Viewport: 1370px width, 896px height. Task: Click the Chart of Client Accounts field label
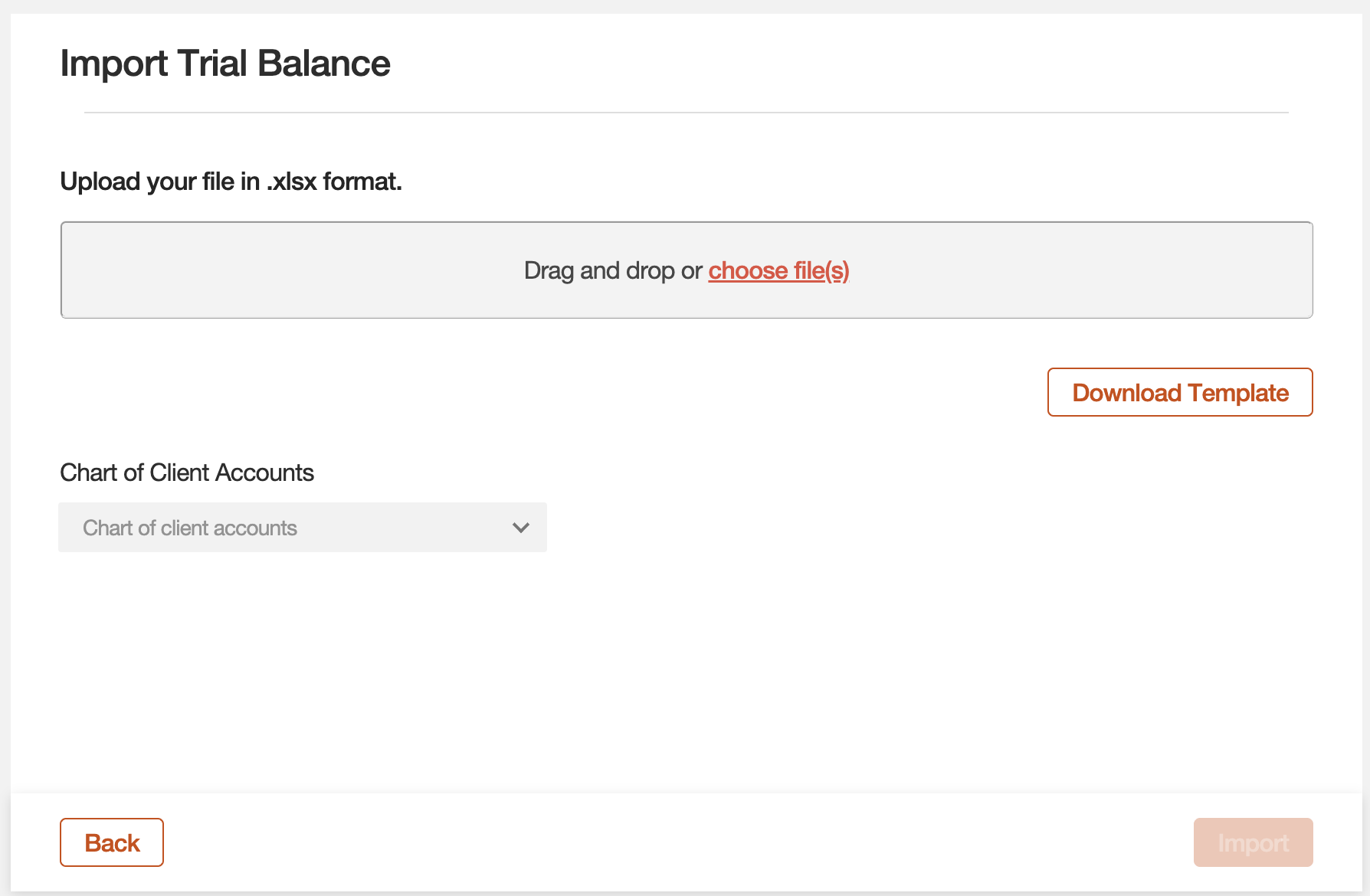point(186,473)
